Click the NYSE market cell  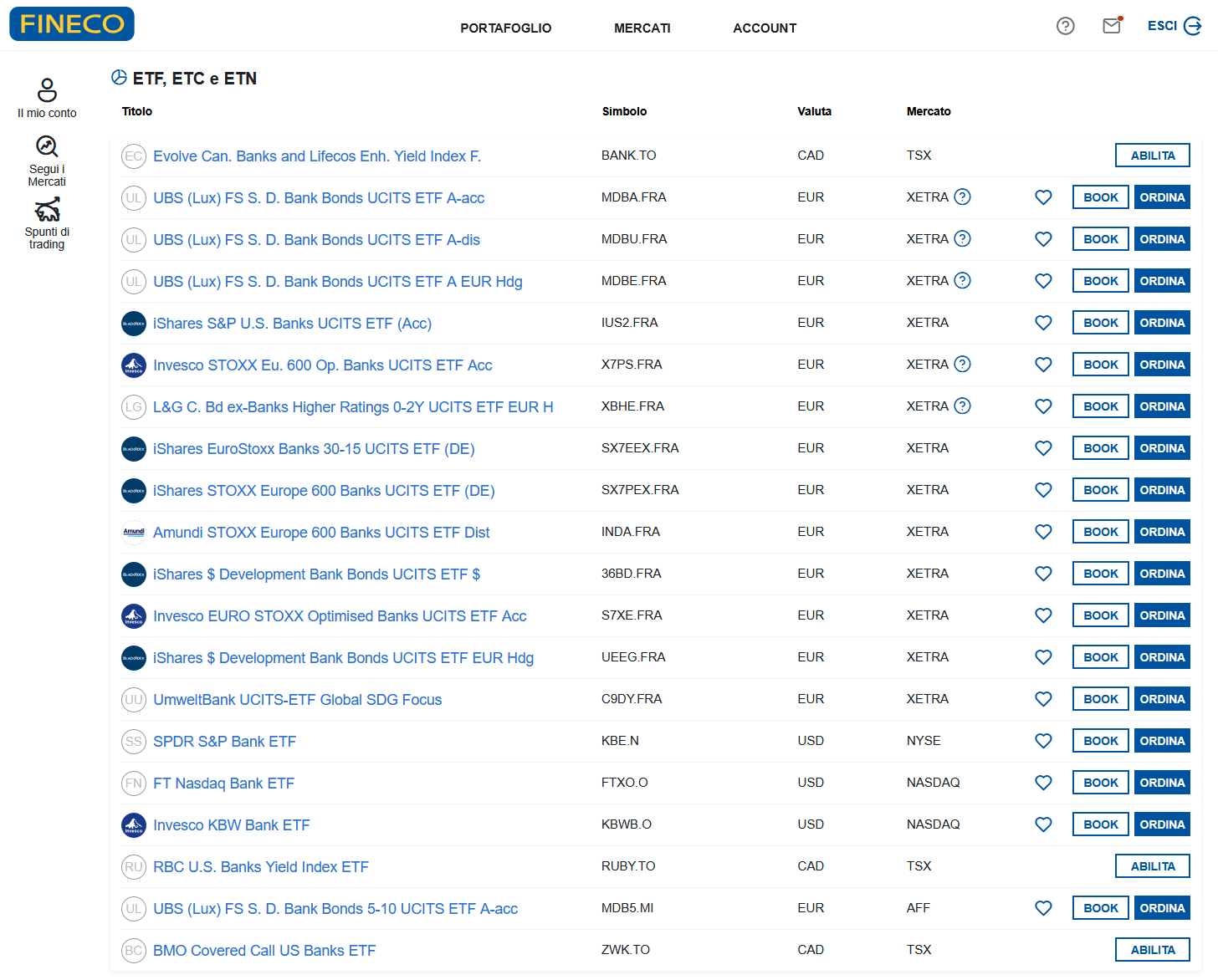[924, 741]
